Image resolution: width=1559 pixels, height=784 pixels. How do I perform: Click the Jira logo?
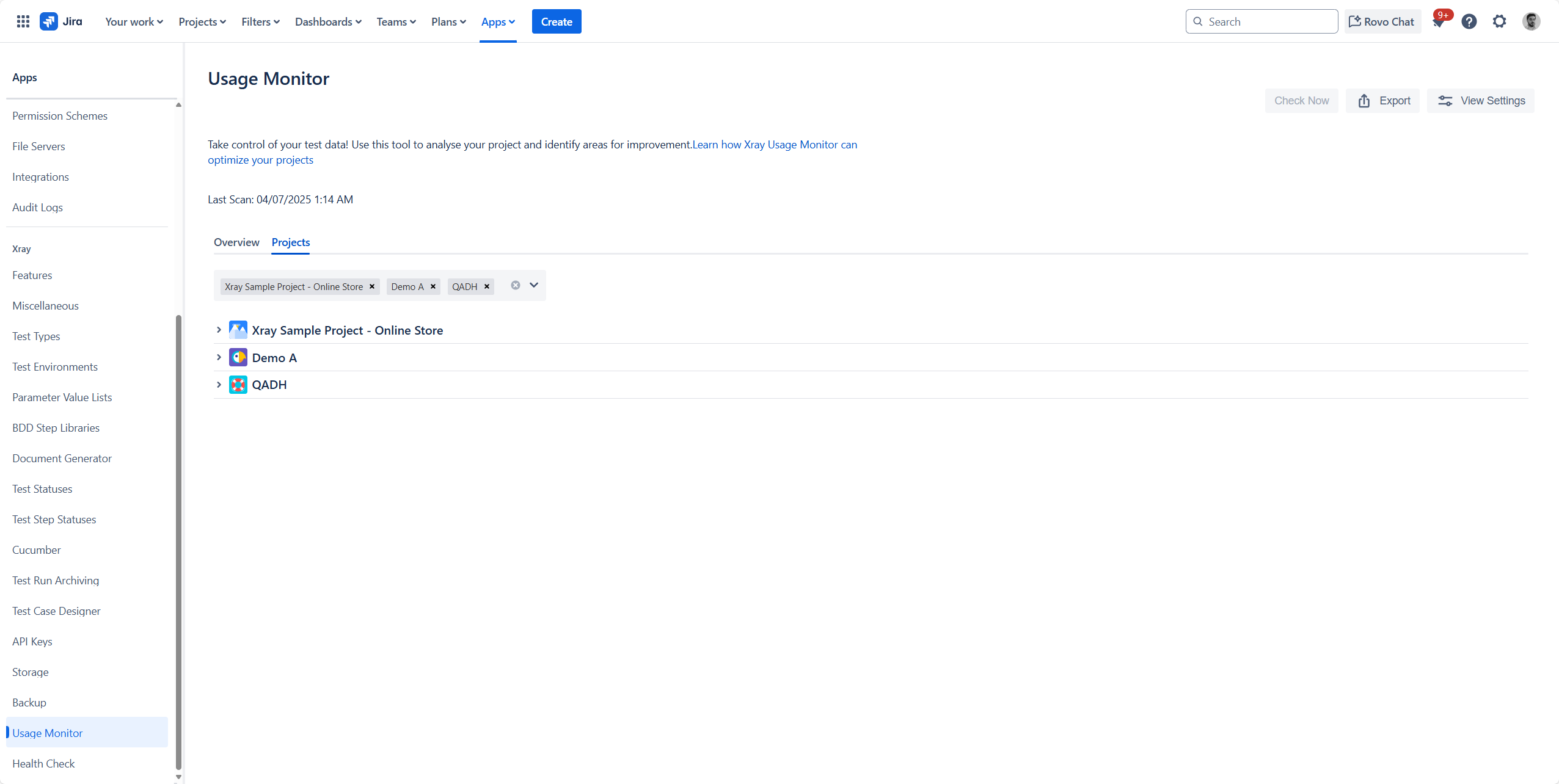pos(61,21)
